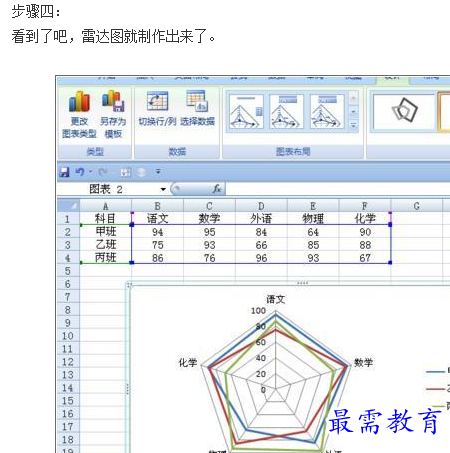Image resolution: width=450 pixels, height=453 pixels.
Task: Click cell with value 75
Action: pyautogui.click(x=157, y=245)
